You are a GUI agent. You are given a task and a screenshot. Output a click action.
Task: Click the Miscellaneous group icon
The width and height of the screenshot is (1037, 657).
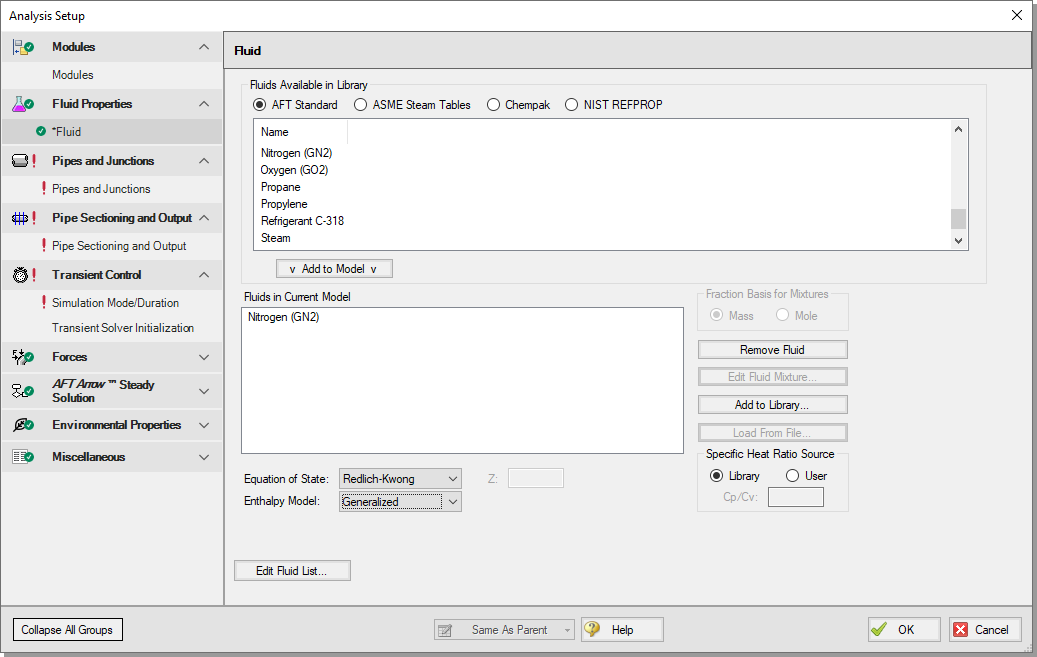[23, 457]
